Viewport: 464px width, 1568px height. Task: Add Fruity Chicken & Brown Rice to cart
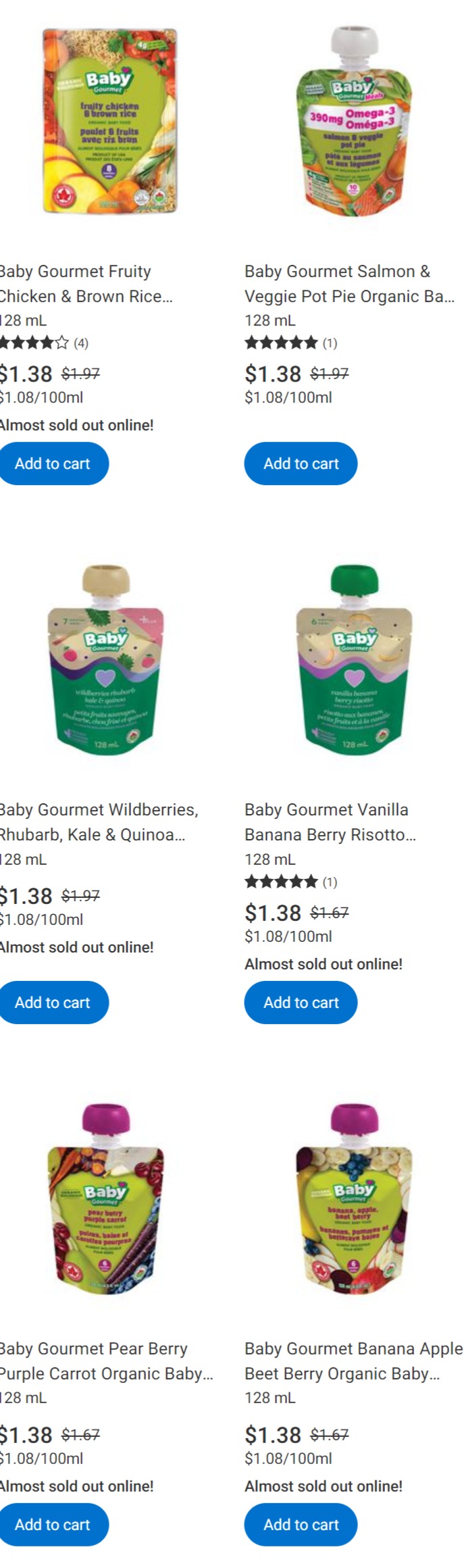(x=53, y=463)
